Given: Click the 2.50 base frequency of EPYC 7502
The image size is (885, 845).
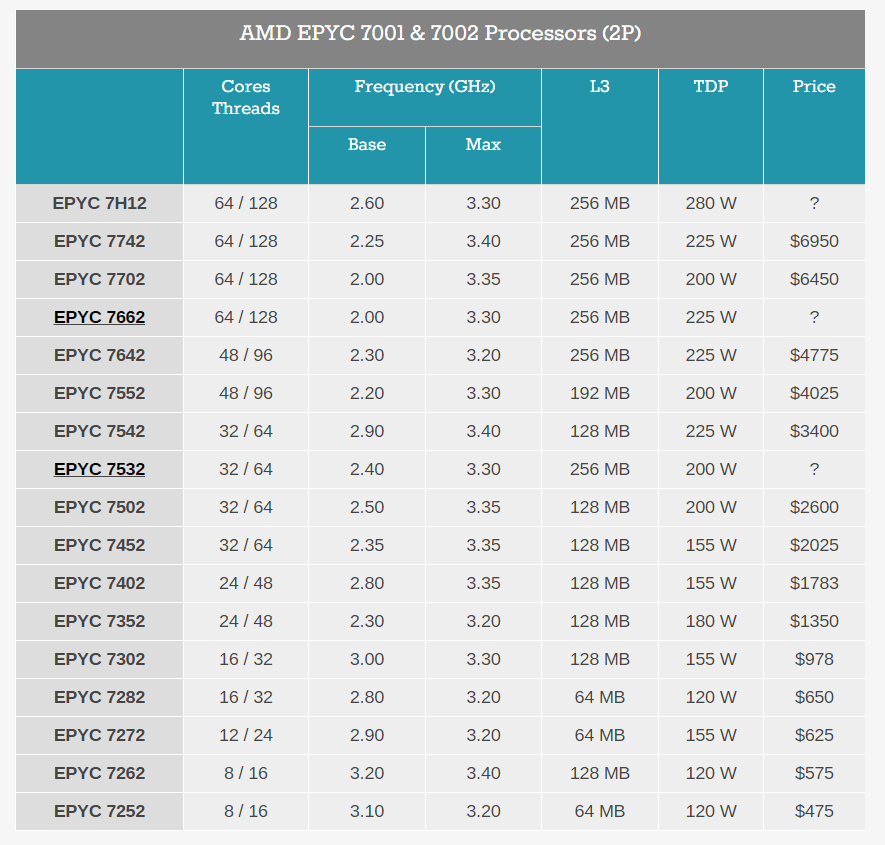Looking at the screenshot, I should click(367, 507).
